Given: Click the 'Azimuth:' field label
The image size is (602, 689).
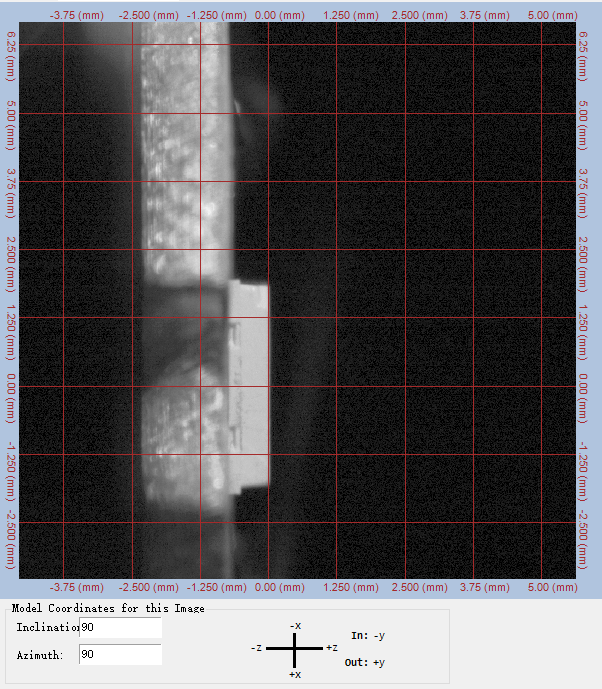Looking at the screenshot, I should 42,654.
